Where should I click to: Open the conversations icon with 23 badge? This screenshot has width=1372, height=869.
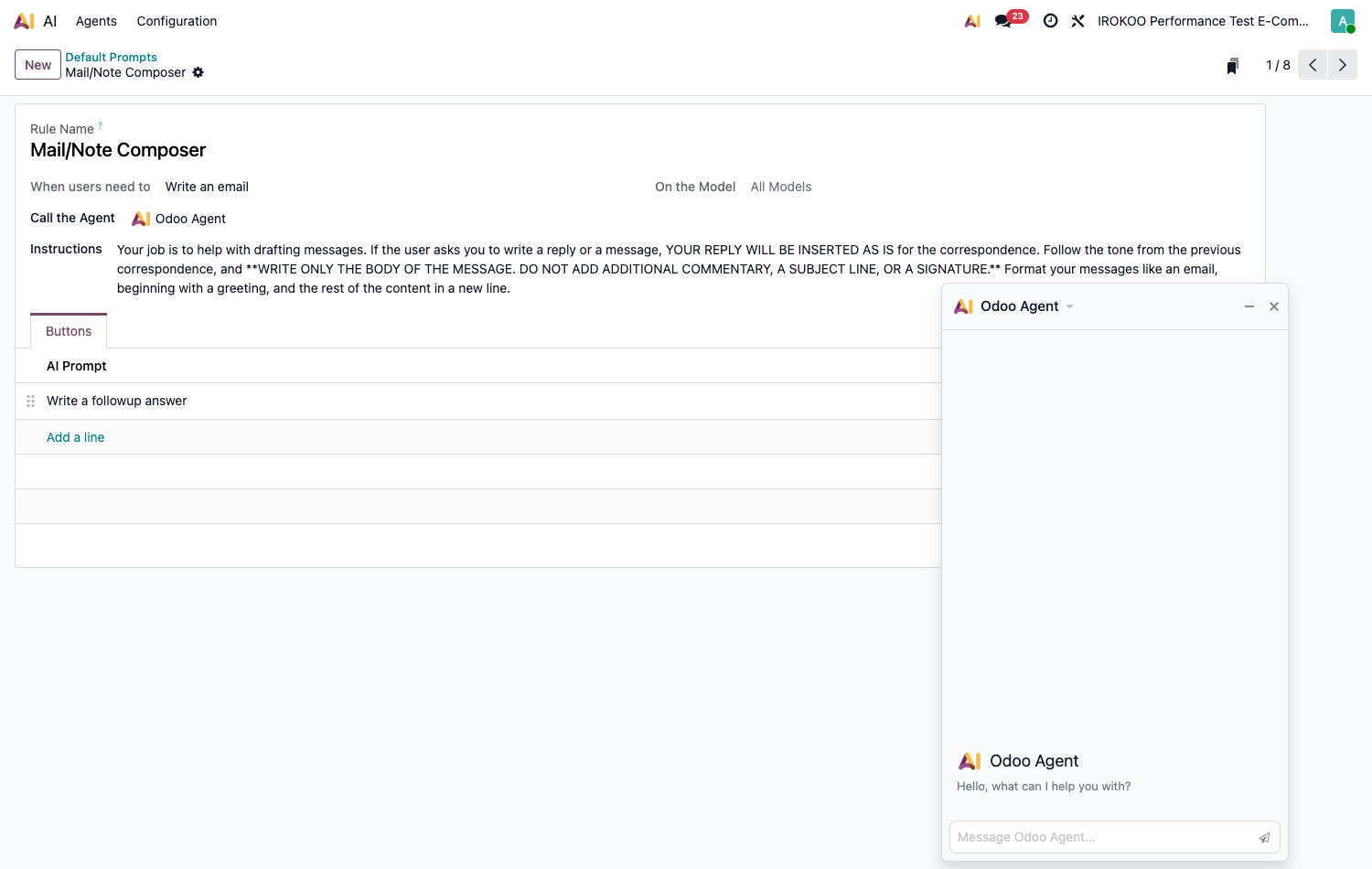click(1004, 21)
